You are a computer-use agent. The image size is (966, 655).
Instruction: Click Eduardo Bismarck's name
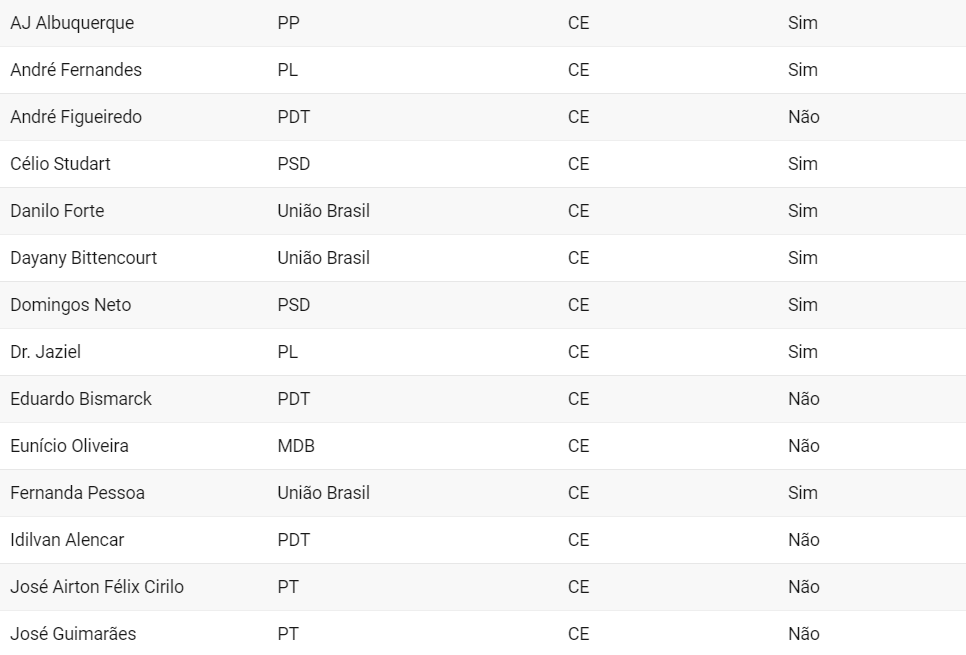point(81,399)
